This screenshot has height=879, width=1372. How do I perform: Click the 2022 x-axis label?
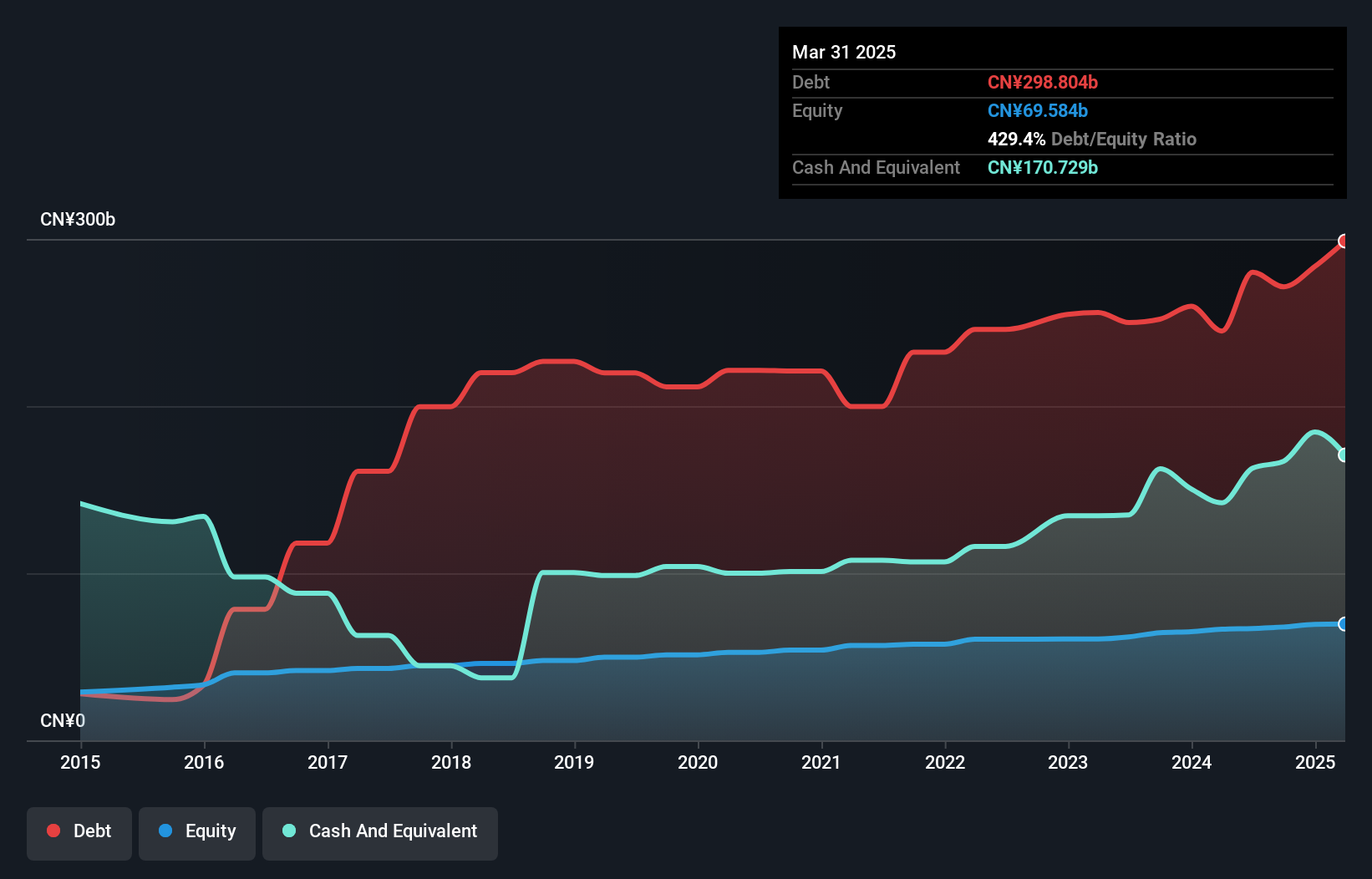pyautogui.click(x=945, y=762)
